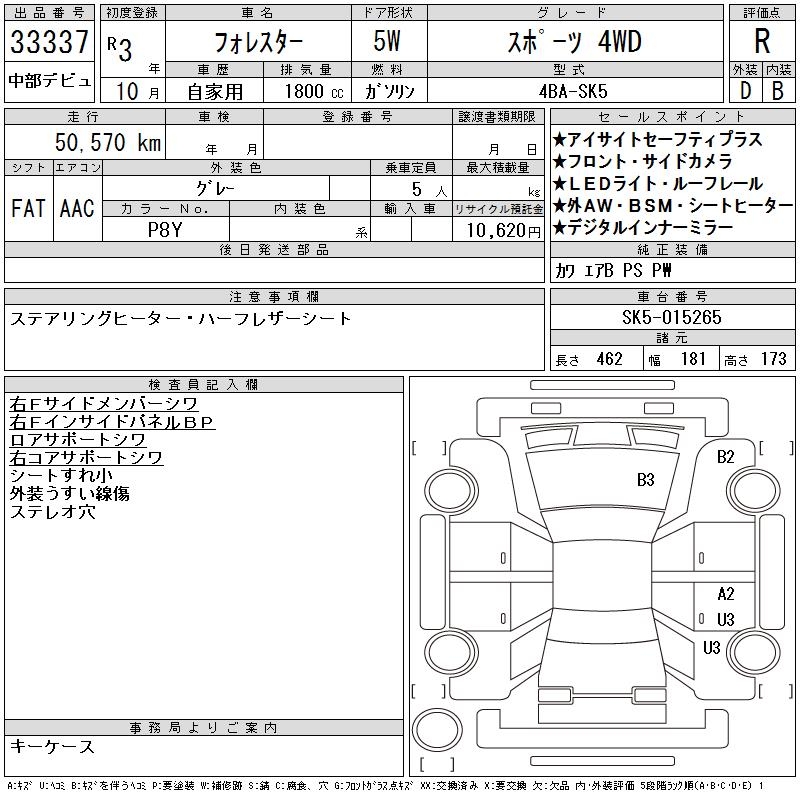Click the セールスポイント section header
The image size is (800, 800).
click(672, 117)
